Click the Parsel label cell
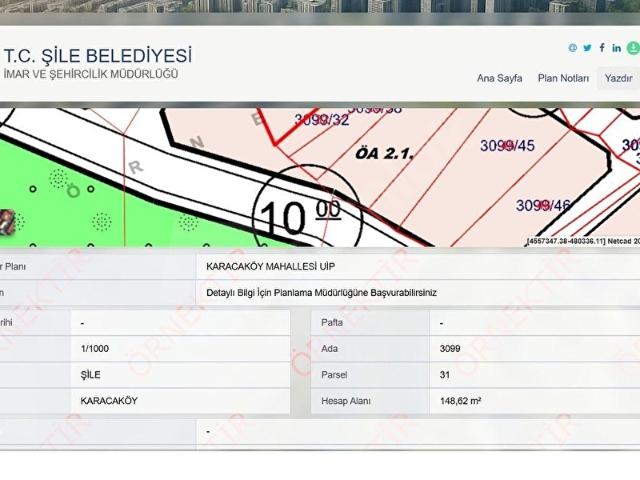This screenshot has width=640, height=480. (x=370, y=375)
